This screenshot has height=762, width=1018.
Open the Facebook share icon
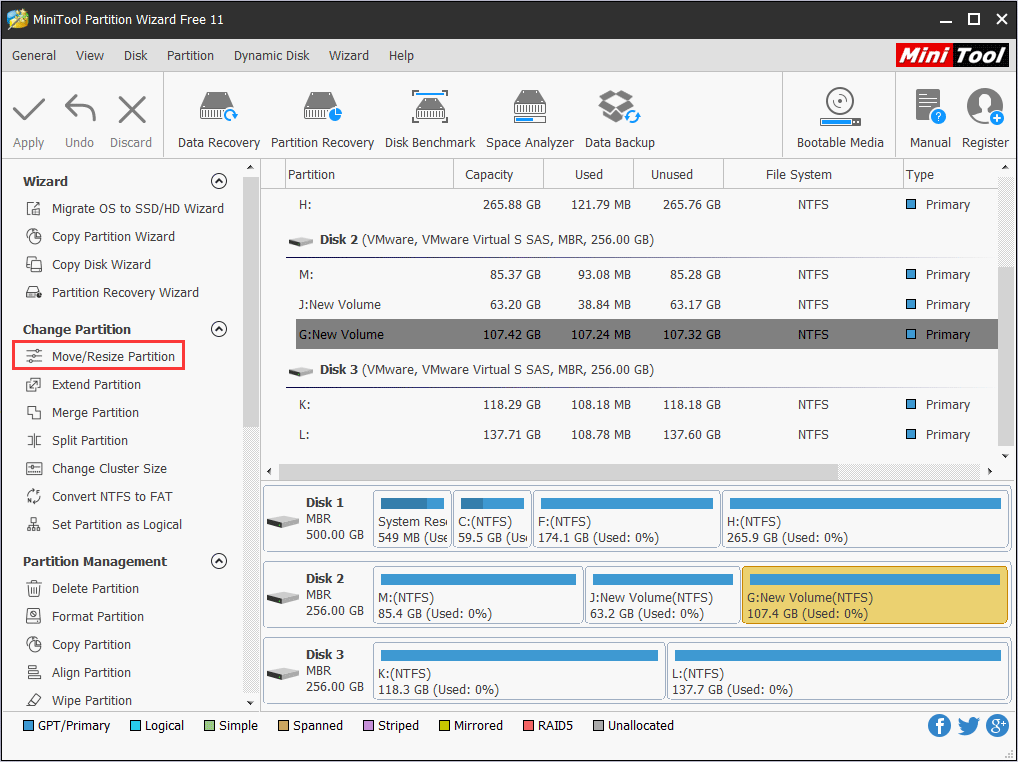(939, 725)
